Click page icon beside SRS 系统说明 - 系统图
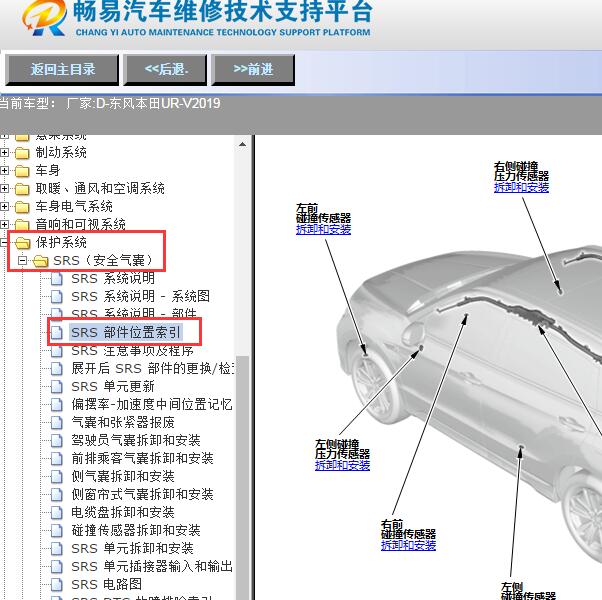 (x=57, y=296)
